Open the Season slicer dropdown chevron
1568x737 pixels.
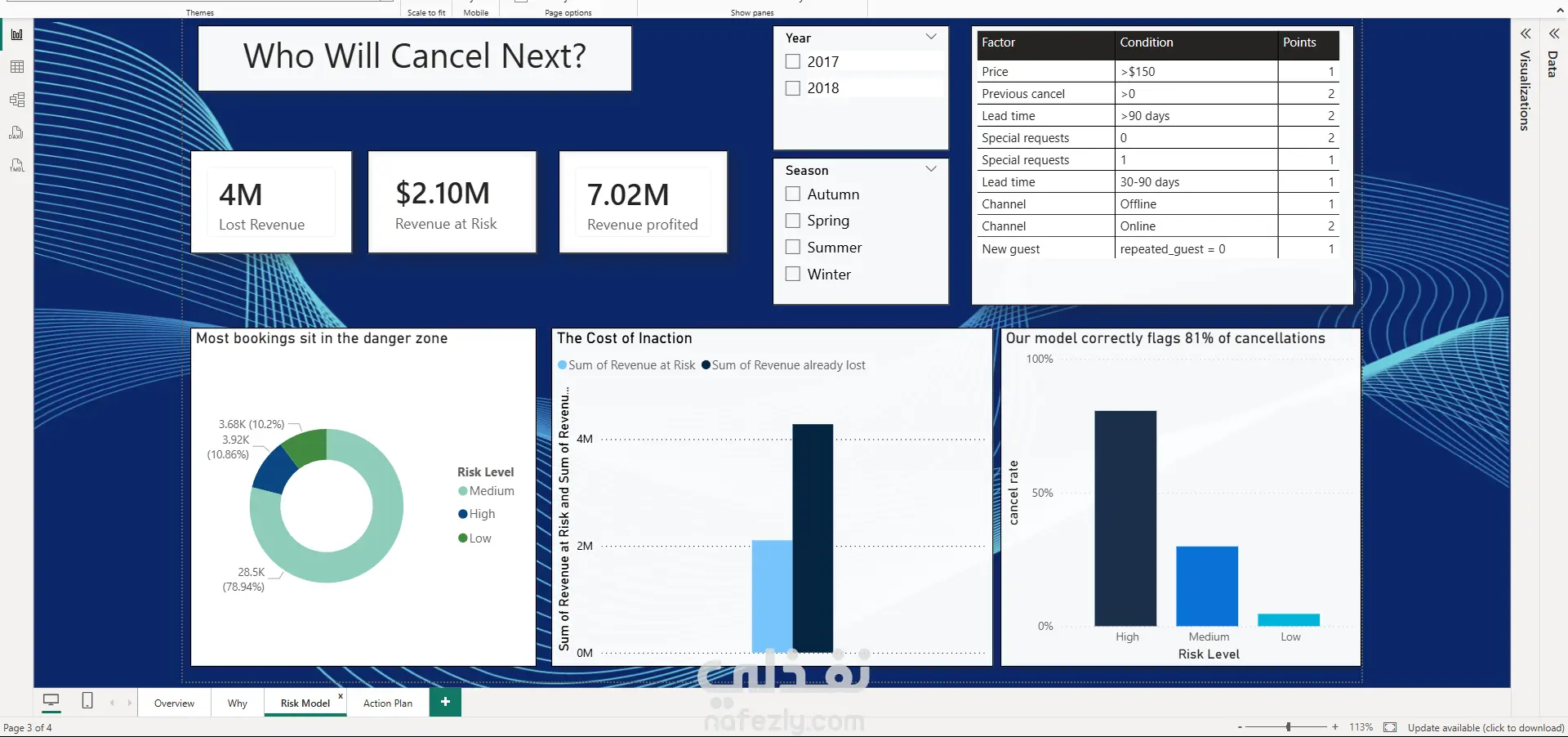tap(931, 169)
